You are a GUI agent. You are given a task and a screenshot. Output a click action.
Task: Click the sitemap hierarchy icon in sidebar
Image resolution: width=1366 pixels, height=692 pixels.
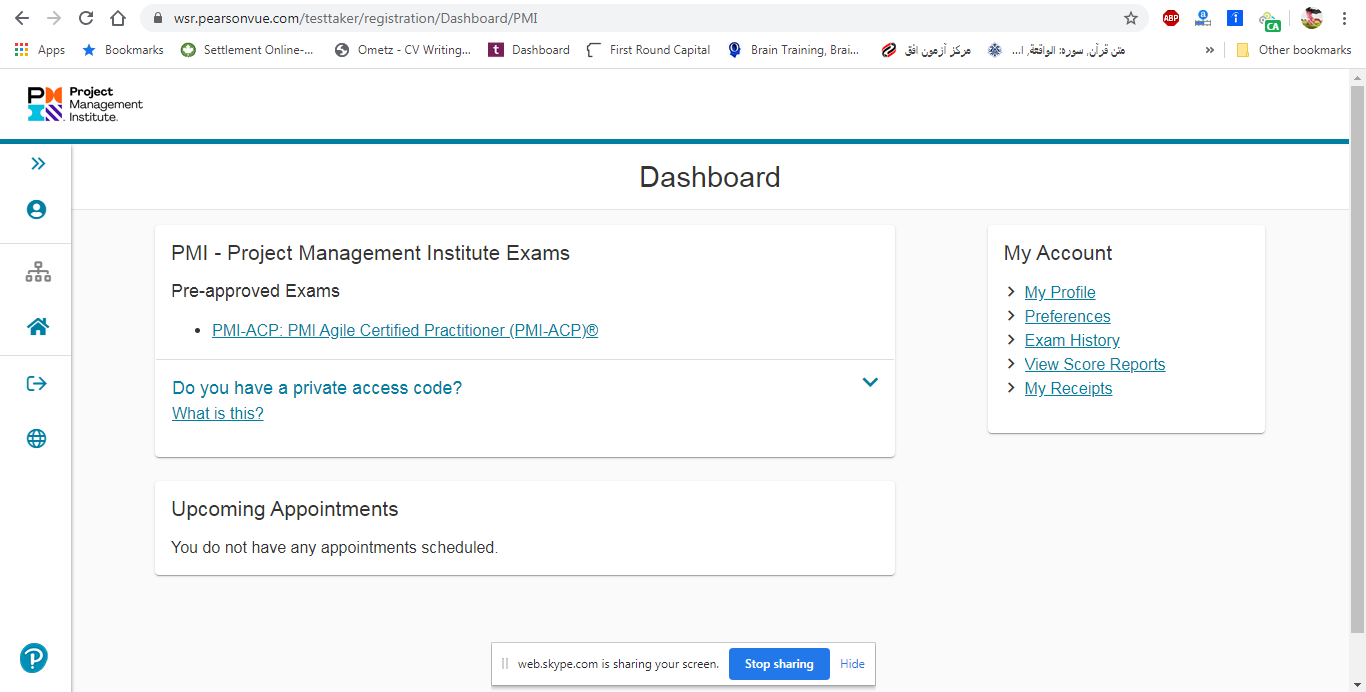click(38, 272)
